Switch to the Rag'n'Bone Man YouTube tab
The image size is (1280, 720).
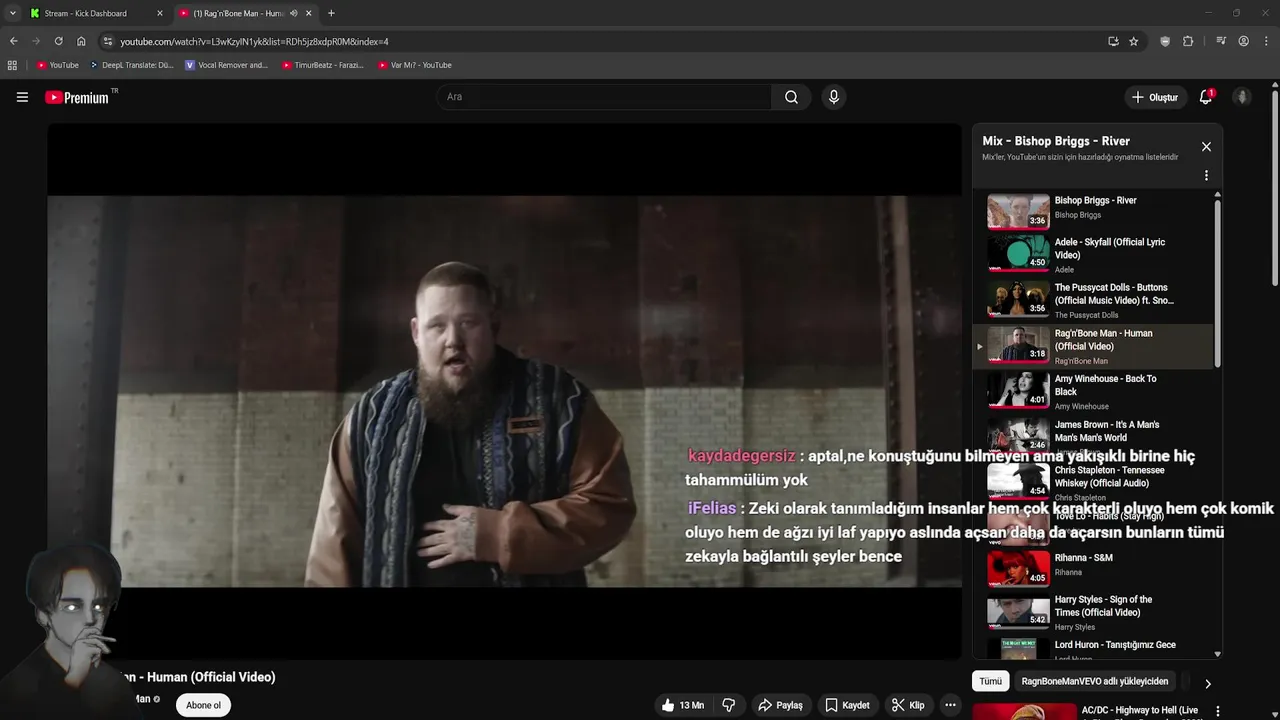(x=245, y=13)
